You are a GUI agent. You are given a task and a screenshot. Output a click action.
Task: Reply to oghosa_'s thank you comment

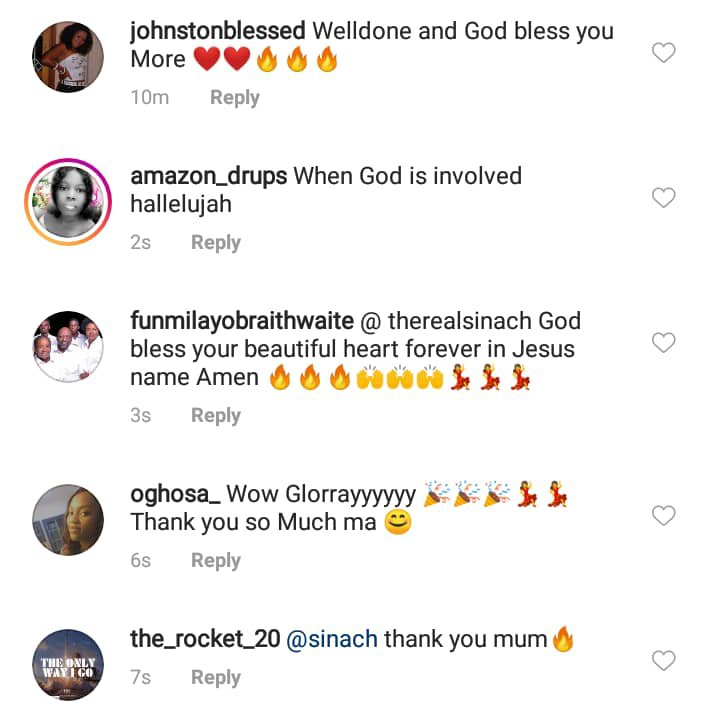(216, 561)
